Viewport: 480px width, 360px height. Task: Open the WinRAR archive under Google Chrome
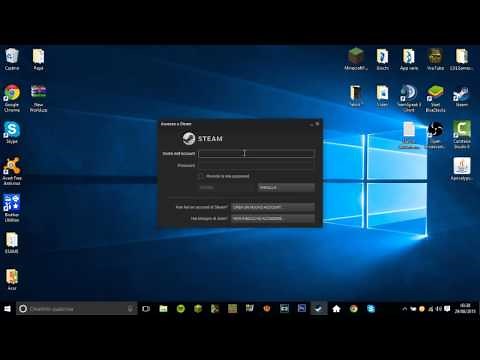tap(38, 98)
